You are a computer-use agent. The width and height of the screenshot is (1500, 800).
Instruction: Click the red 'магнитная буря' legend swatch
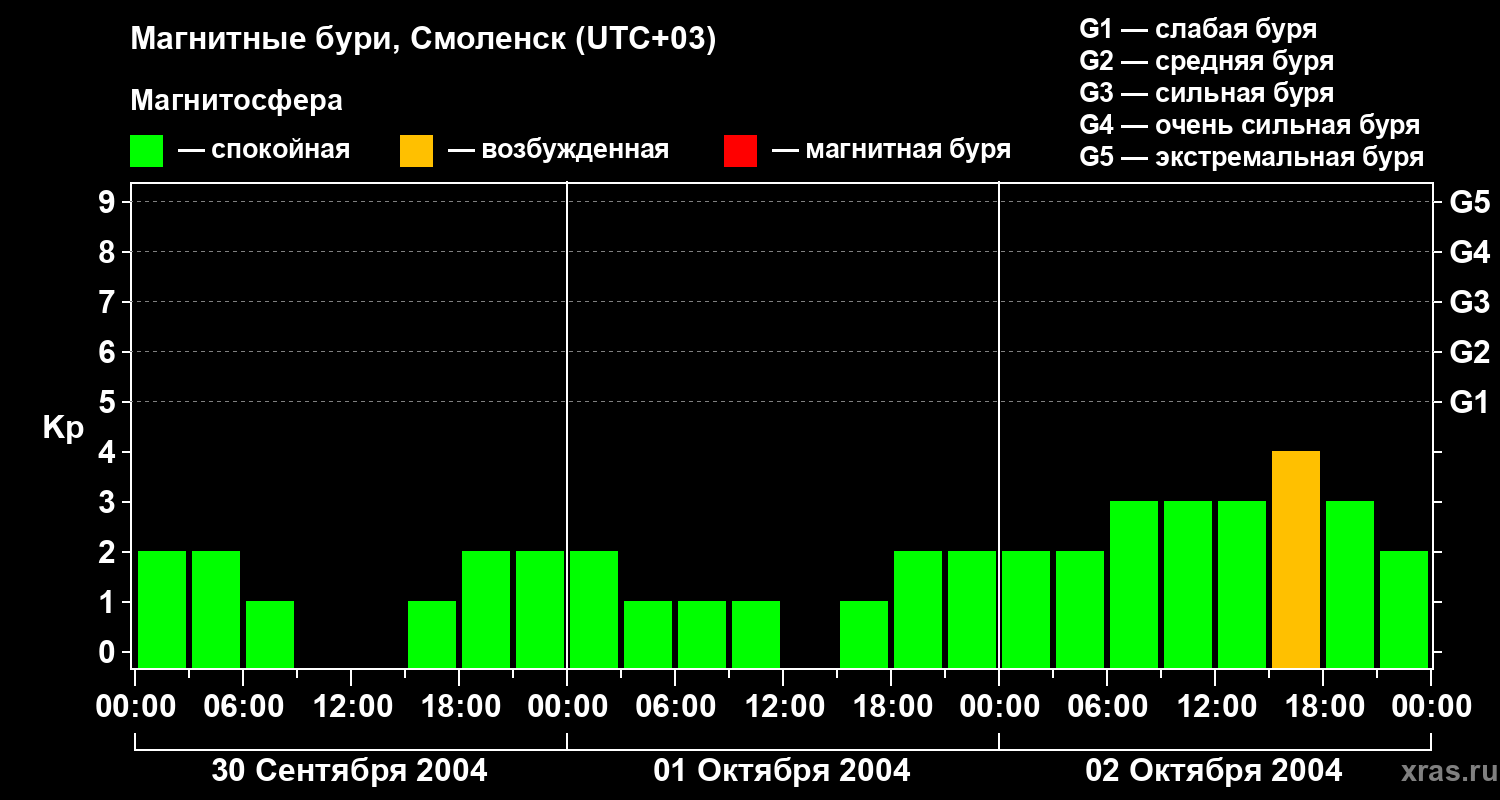pos(740,151)
